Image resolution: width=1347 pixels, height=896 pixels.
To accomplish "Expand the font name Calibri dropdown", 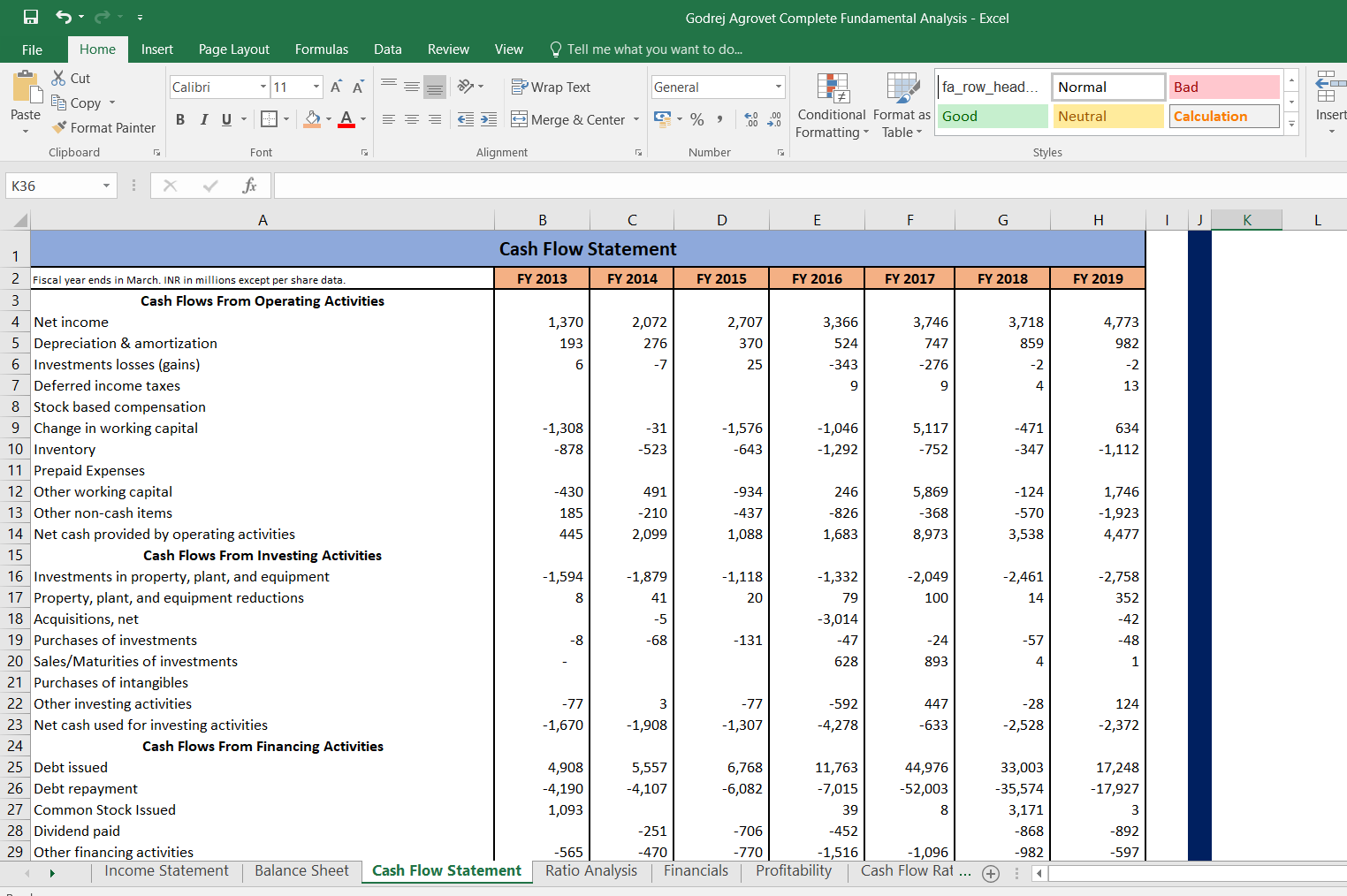I will [x=263, y=87].
